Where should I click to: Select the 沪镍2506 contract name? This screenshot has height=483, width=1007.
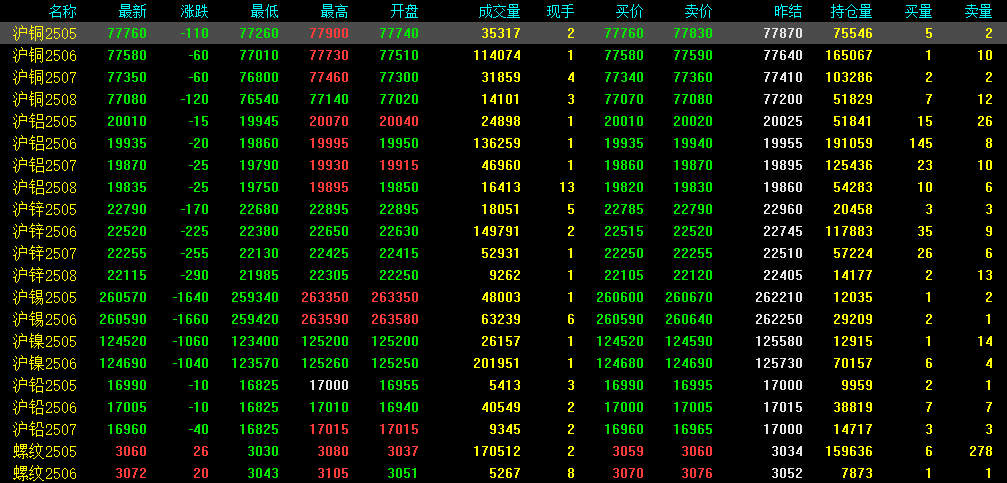44,364
